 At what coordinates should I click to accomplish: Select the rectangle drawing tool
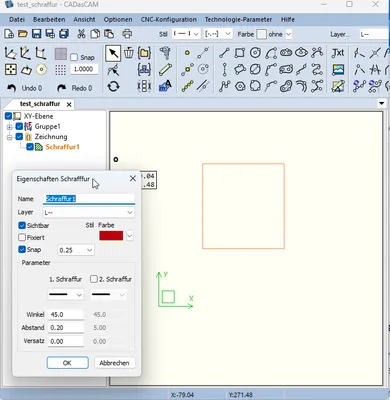pyautogui.click(x=240, y=53)
